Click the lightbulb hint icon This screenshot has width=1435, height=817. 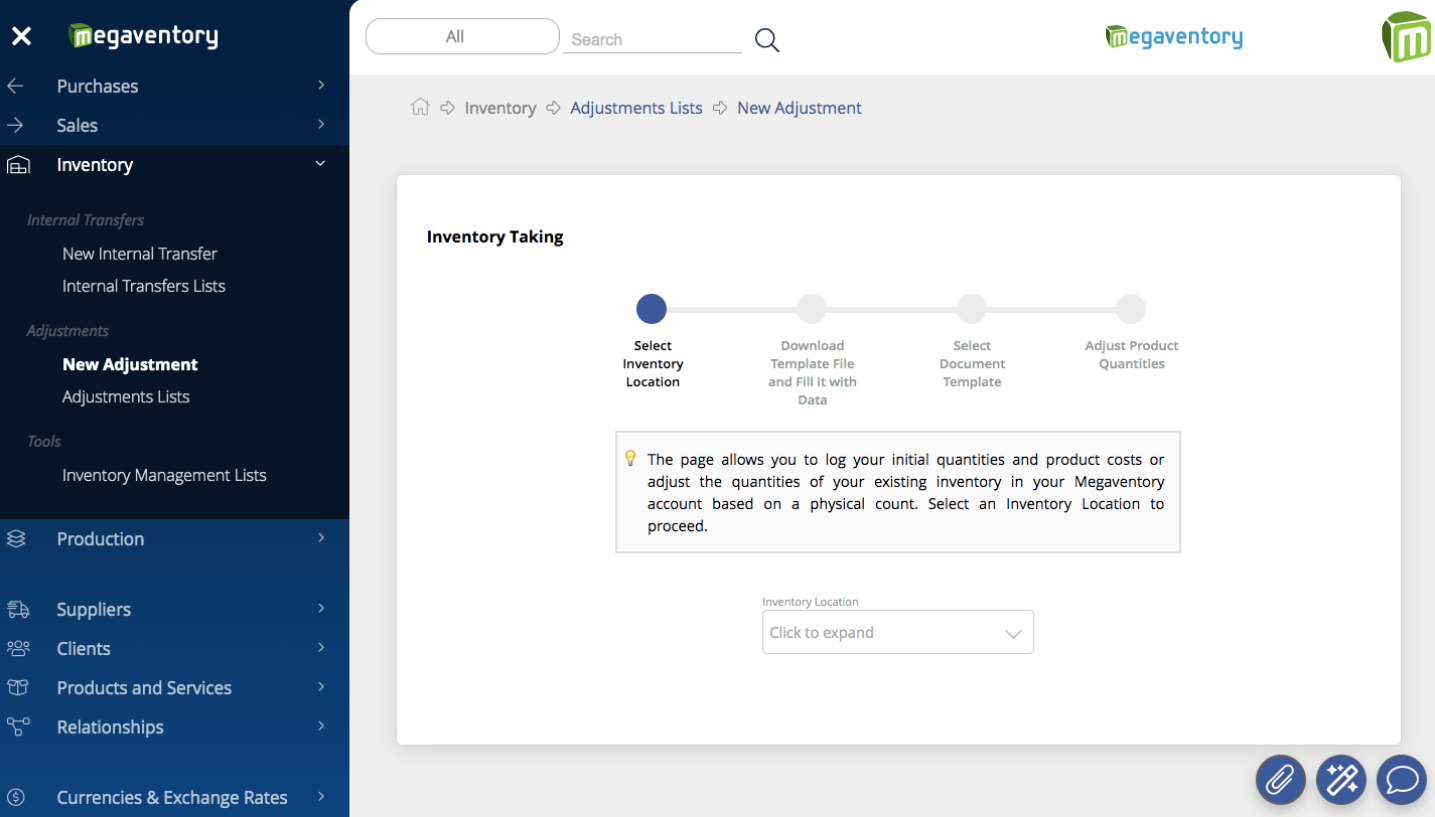[630, 458]
